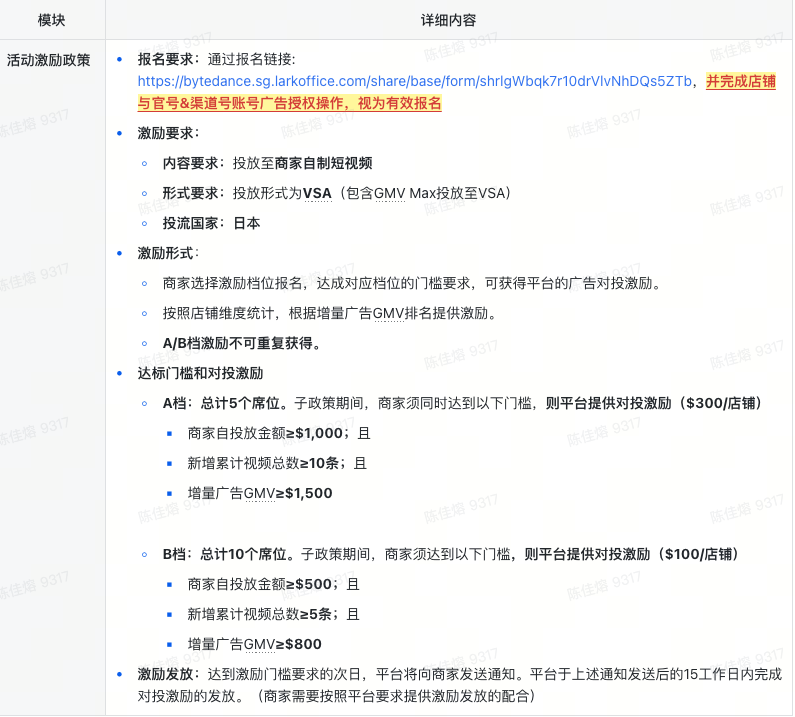Image resolution: width=795 pixels, height=717 pixels.
Task: Click the 增量广告GMV≥$800 item
Action: click(x=254, y=644)
